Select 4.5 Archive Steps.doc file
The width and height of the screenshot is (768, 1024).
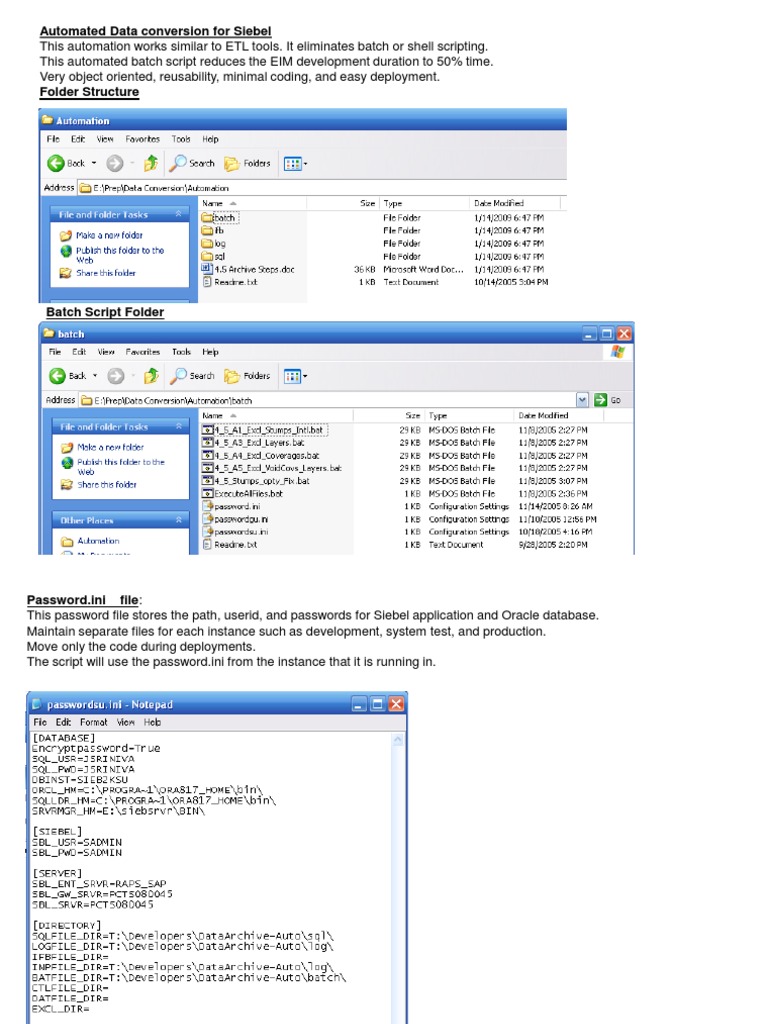tap(248, 269)
